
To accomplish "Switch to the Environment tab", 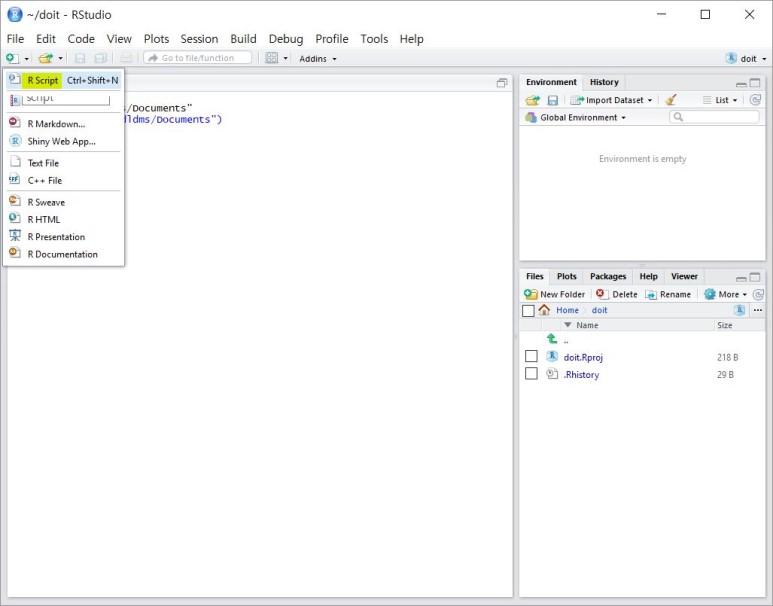I will coord(551,82).
